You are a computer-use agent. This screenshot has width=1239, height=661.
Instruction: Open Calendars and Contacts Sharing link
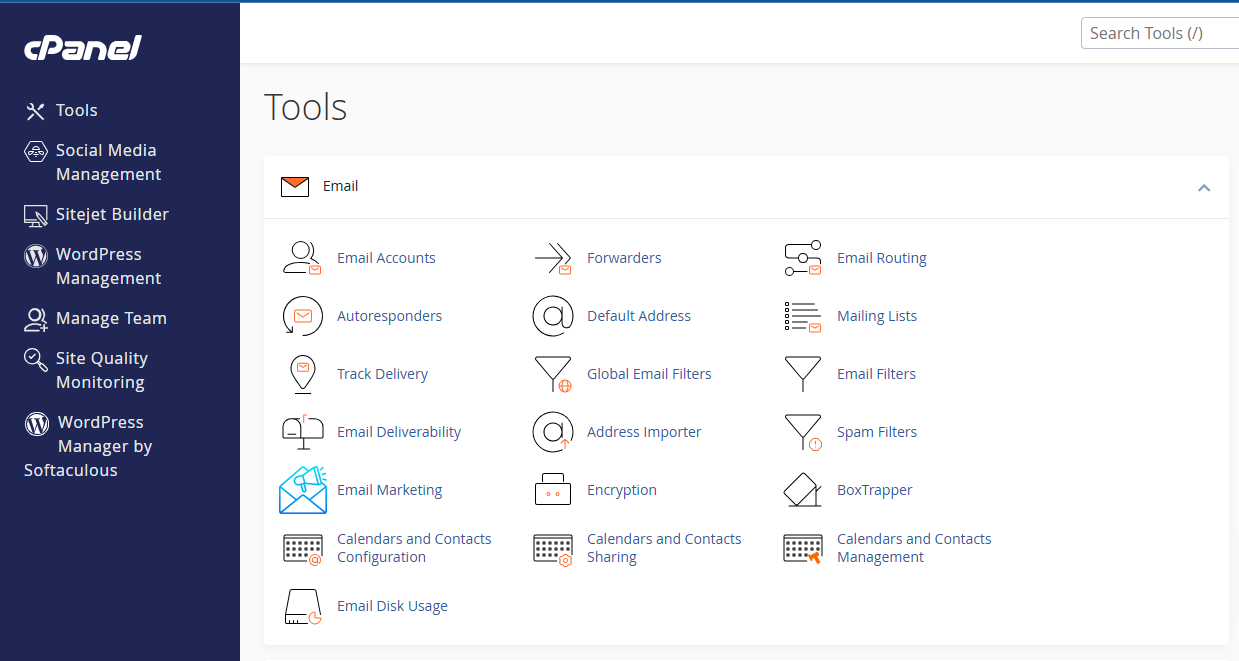click(664, 548)
